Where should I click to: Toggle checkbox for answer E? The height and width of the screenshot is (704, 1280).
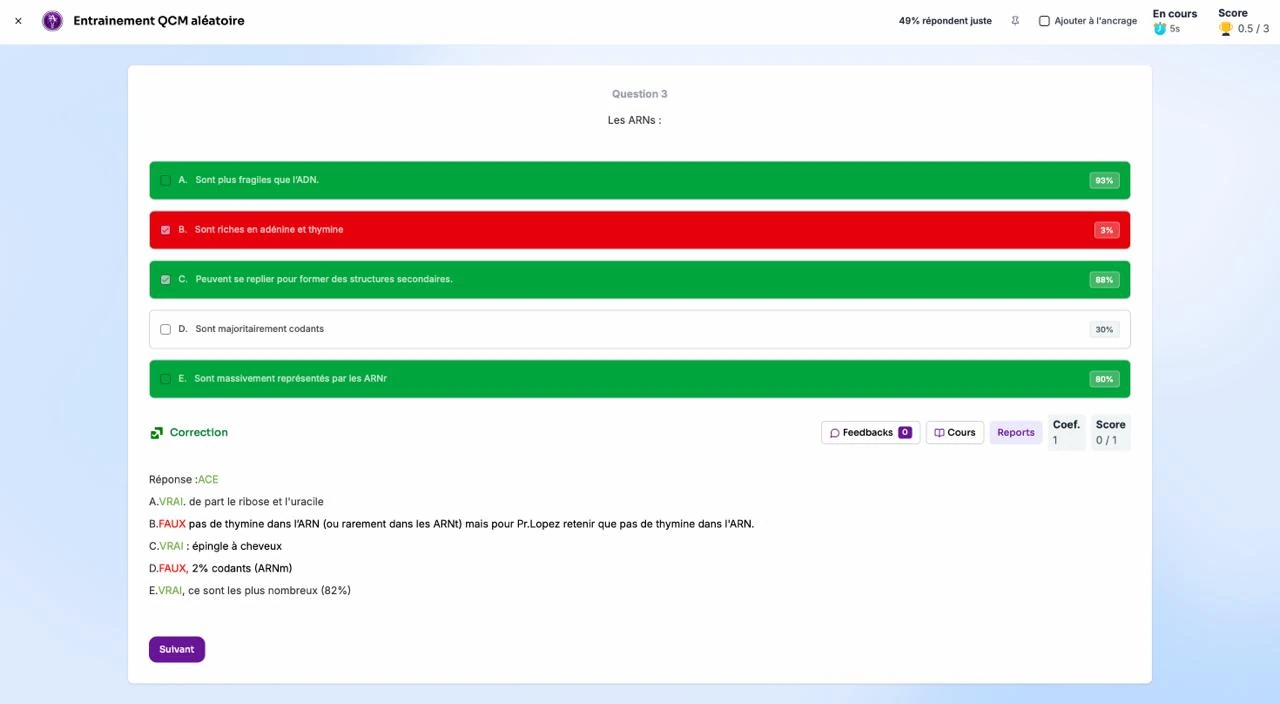[166, 379]
